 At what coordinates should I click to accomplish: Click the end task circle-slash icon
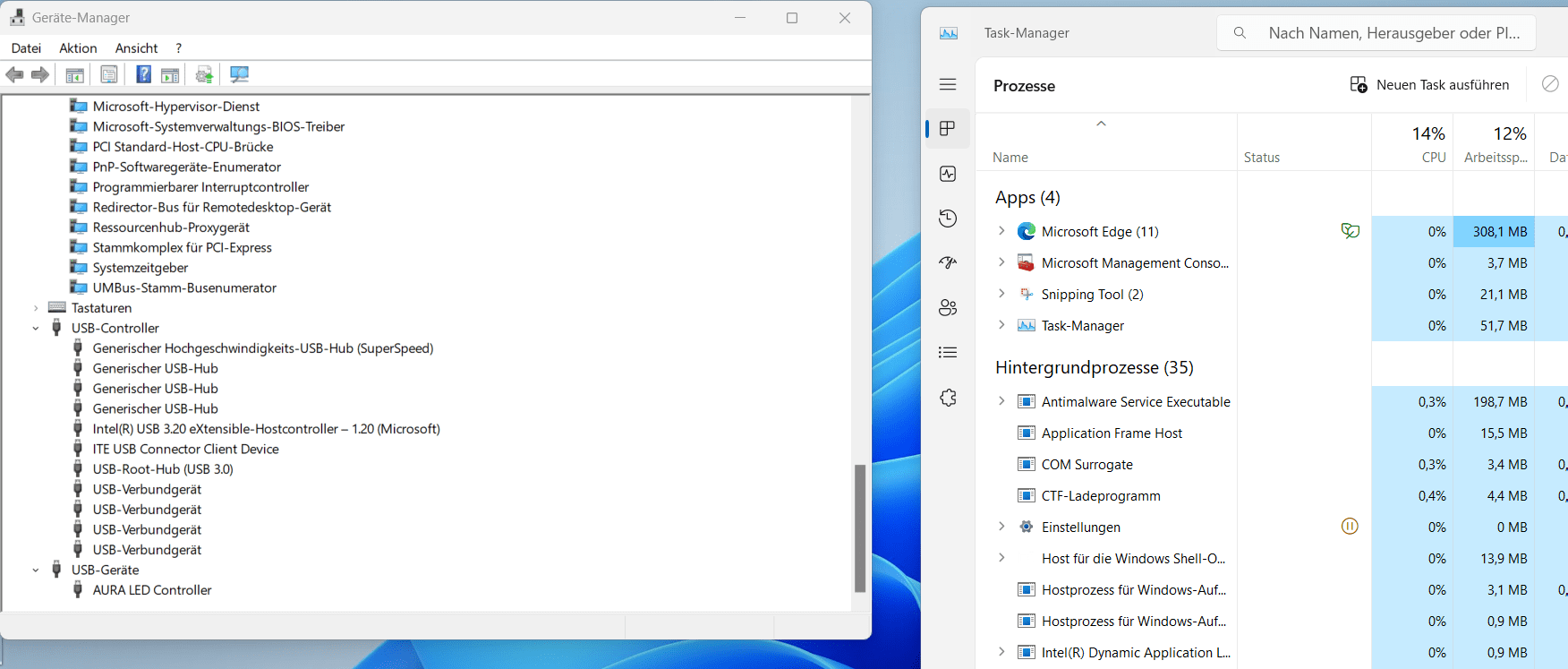1550,84
